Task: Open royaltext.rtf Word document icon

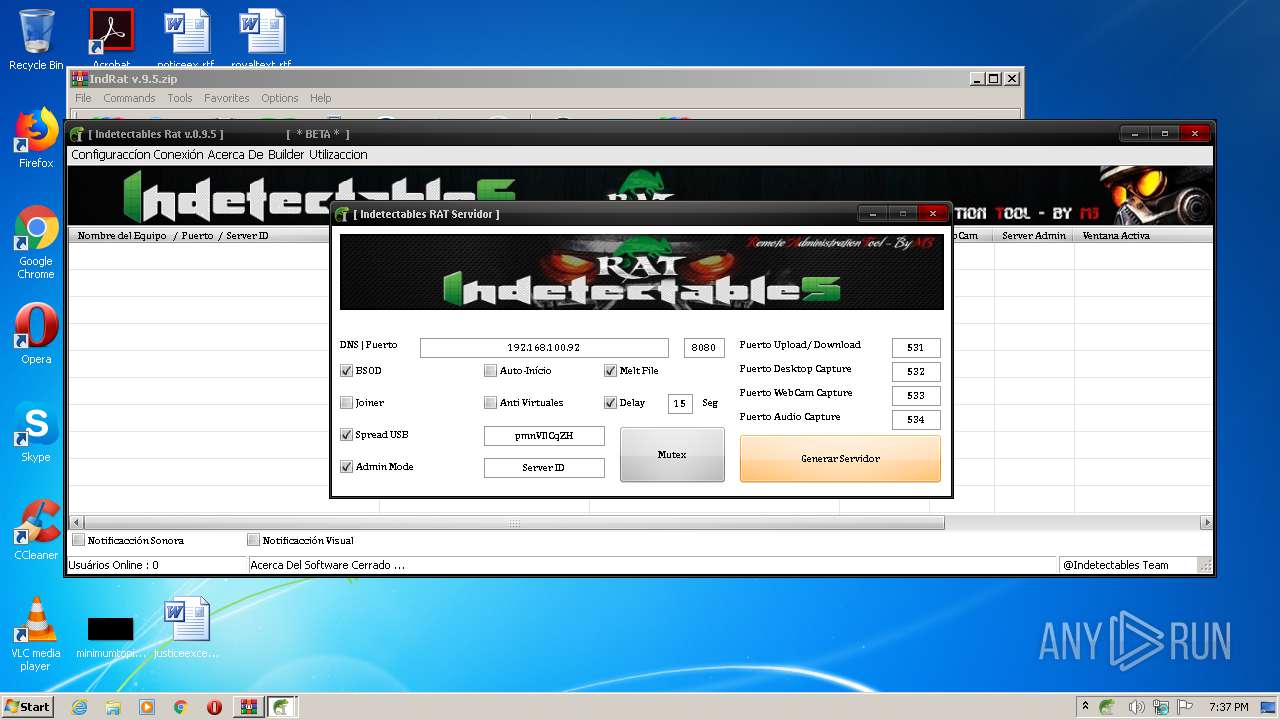Action: point(262,38)
